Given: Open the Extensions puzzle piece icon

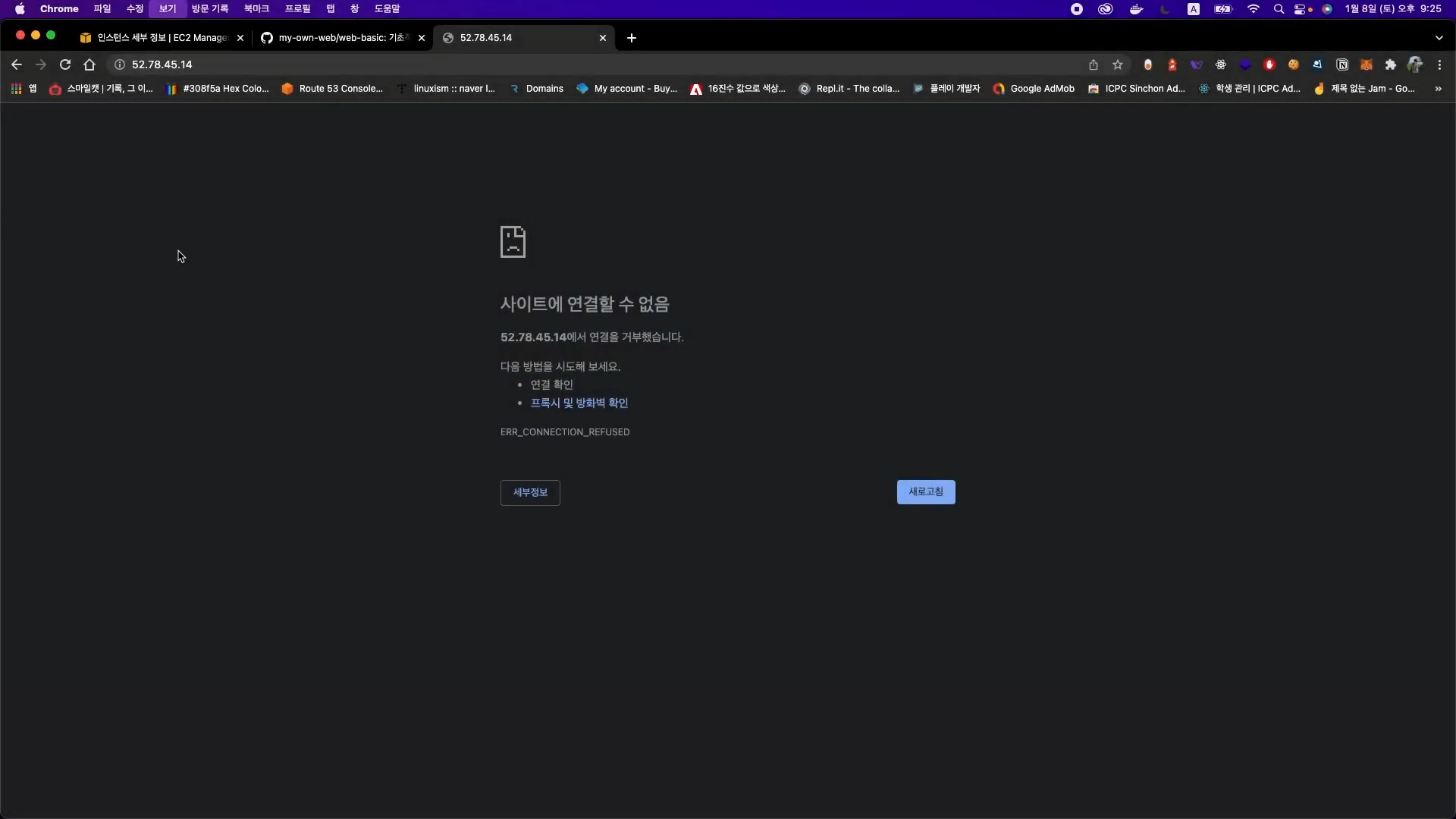Looking at the screenshot, I should 1390,64.
